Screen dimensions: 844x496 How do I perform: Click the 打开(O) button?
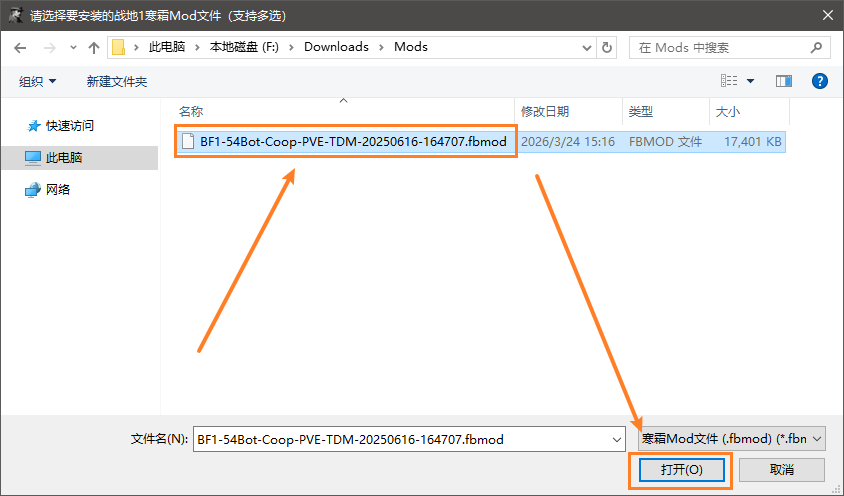tap(681, 469)
